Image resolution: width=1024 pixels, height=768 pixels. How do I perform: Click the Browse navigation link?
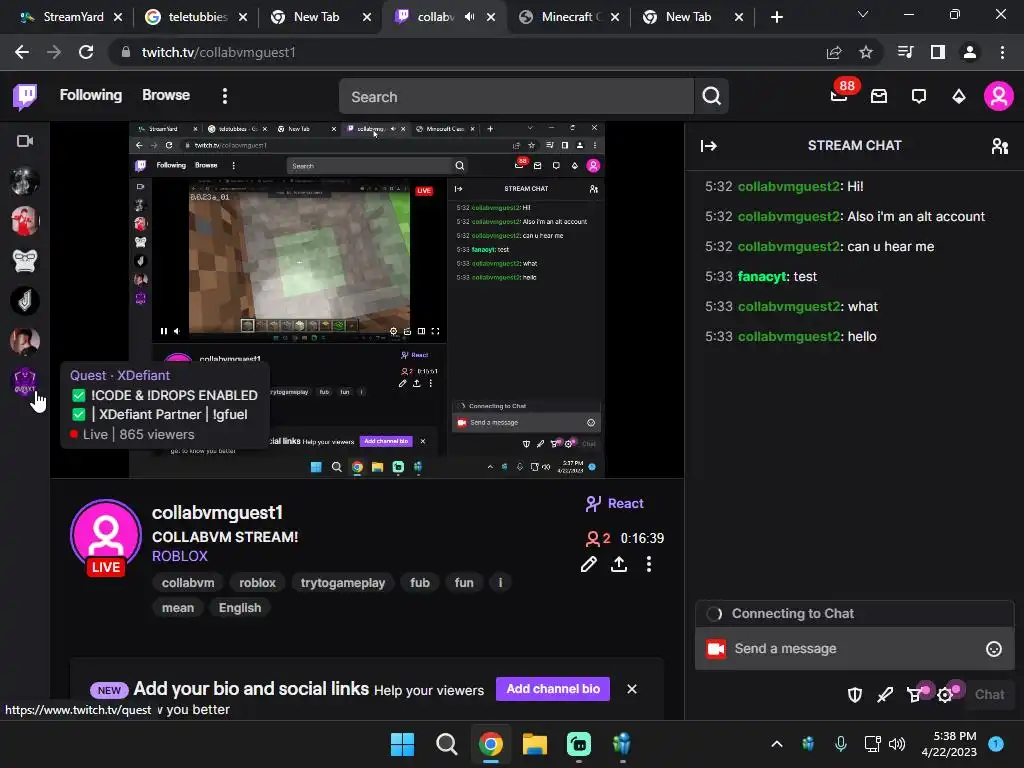click(166, 95)
